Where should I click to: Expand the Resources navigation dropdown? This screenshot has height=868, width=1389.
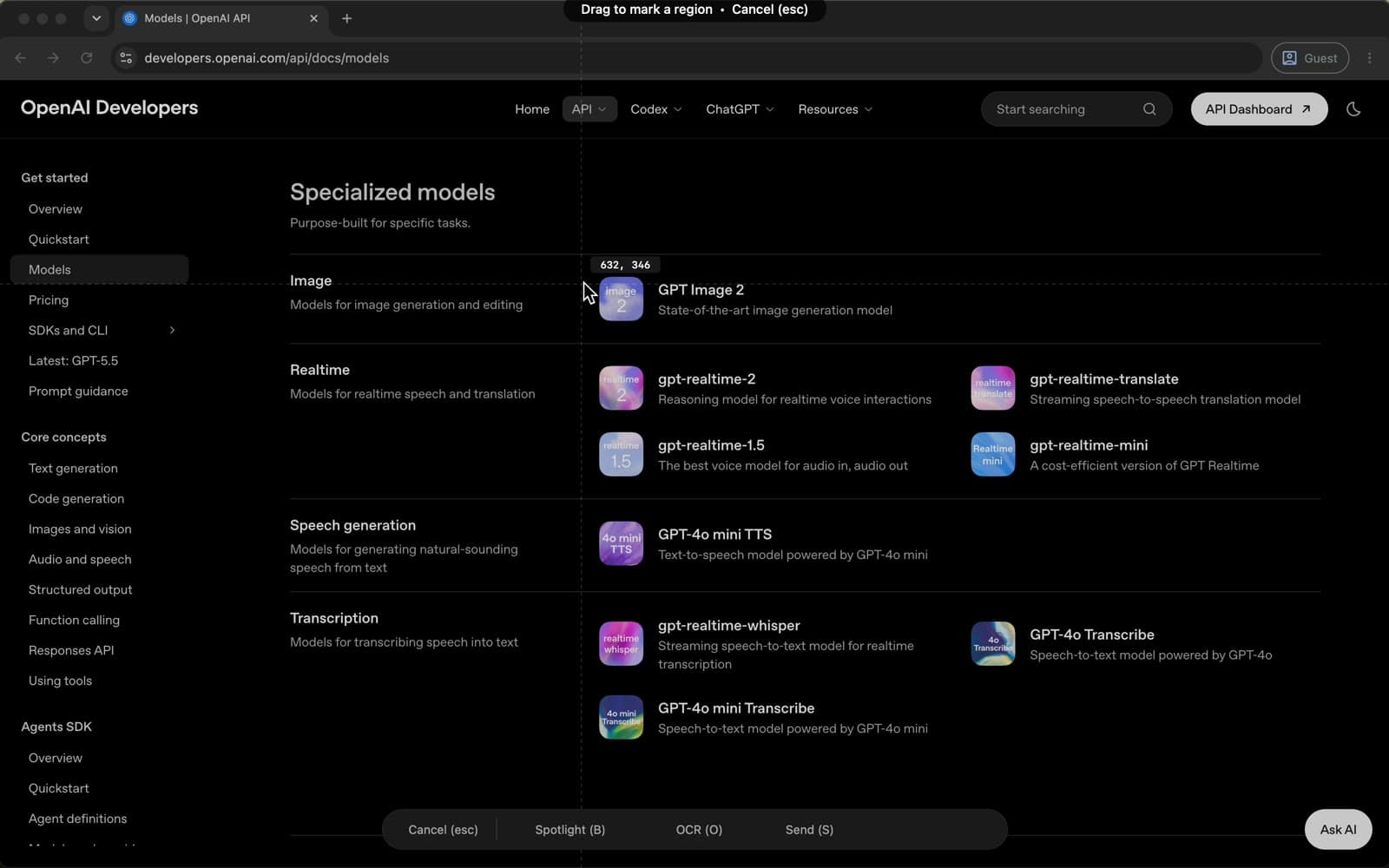click(835, 109)
